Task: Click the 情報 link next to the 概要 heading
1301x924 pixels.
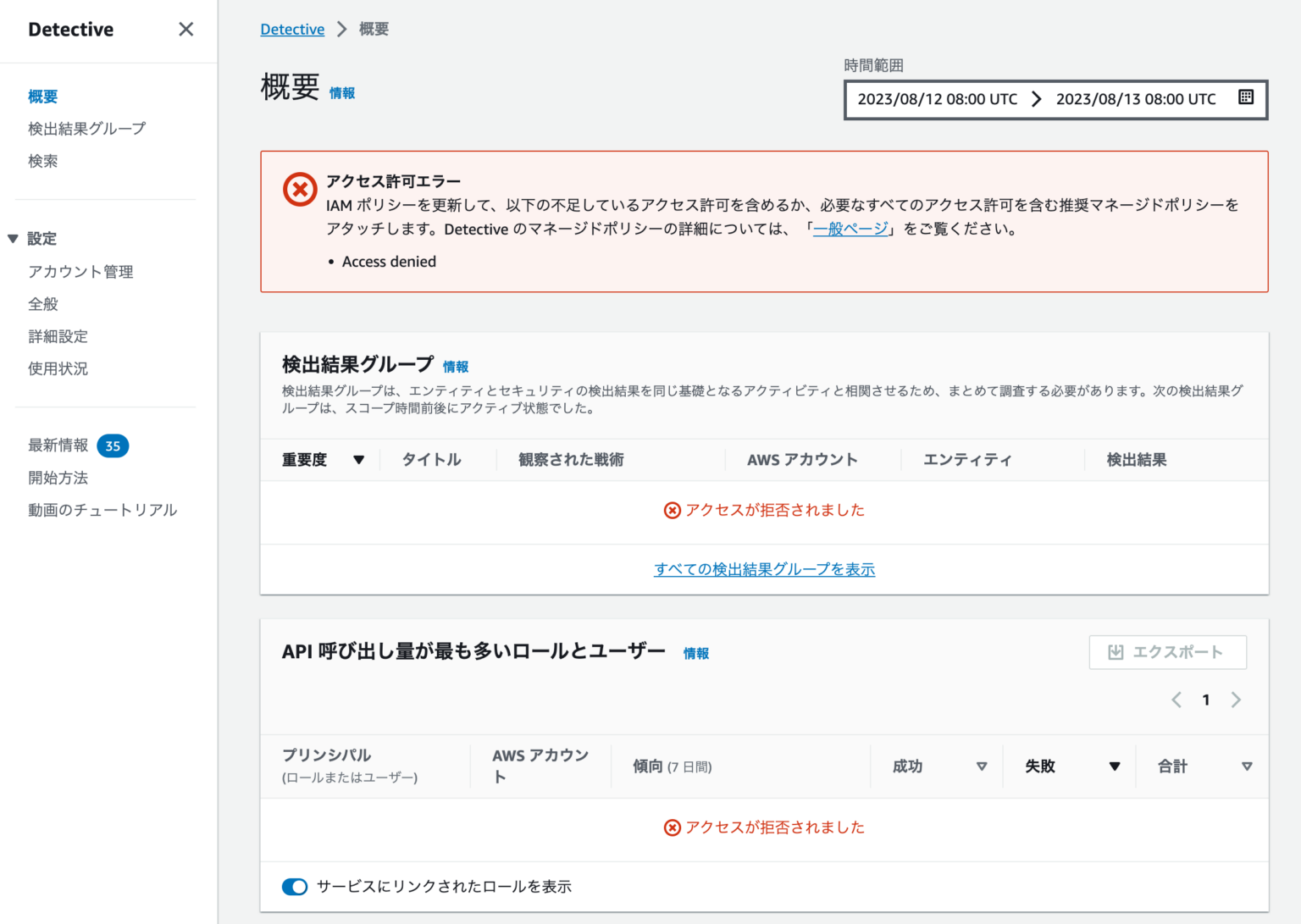Action: click(x=342, y=93)
